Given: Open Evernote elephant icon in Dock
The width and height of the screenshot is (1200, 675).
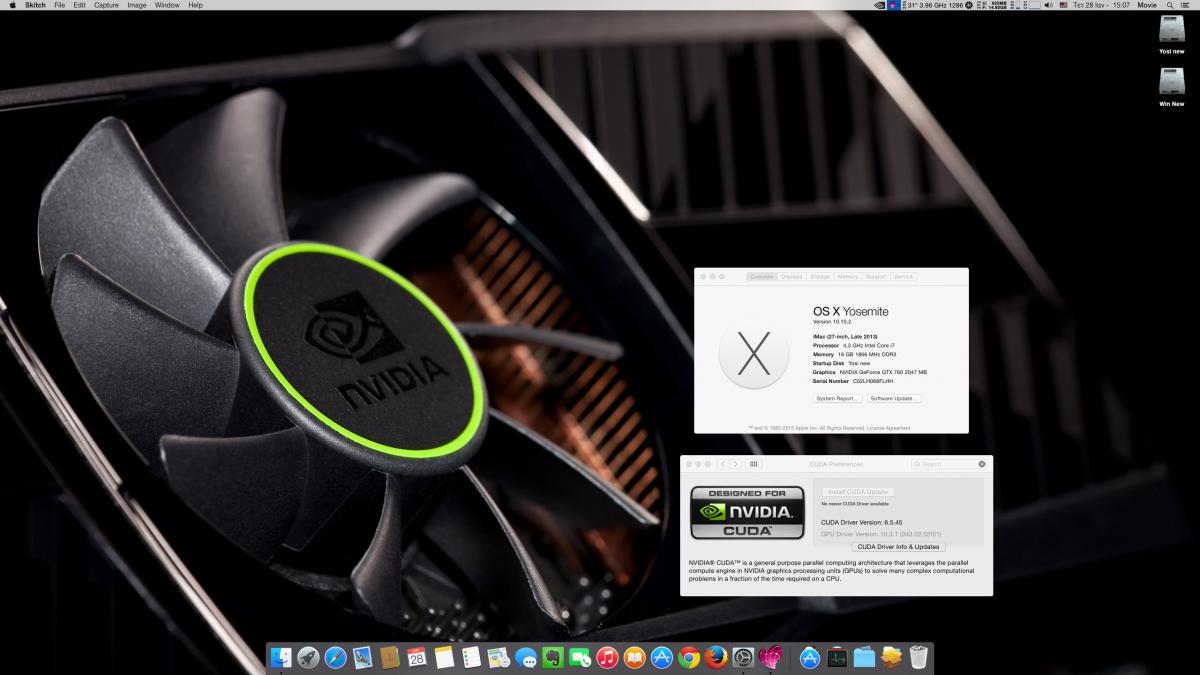Looking at the screenshot, I should (552, 657).
